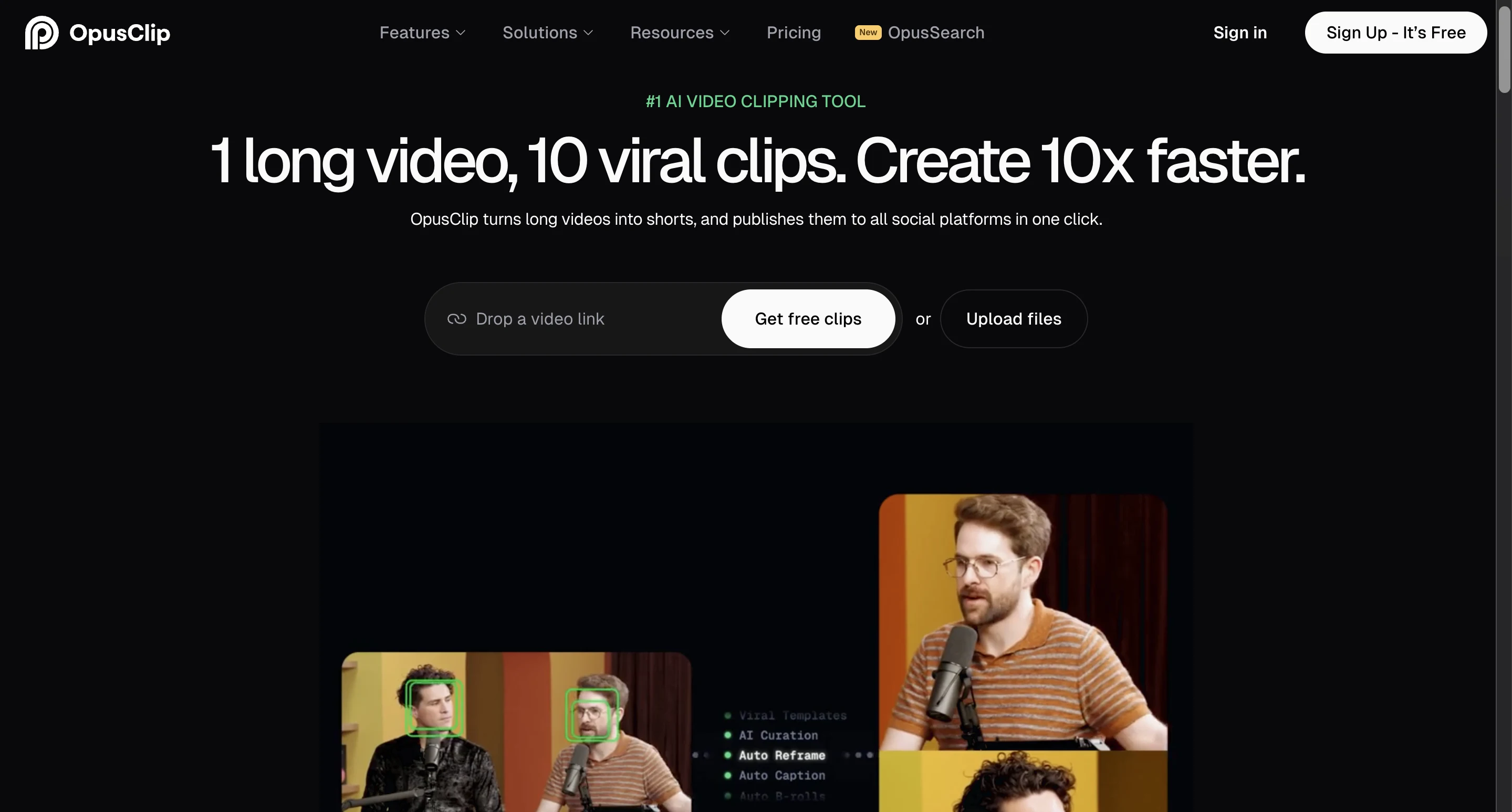Click the link chain icon in input

pyautogui.click(x=457, y=319)
